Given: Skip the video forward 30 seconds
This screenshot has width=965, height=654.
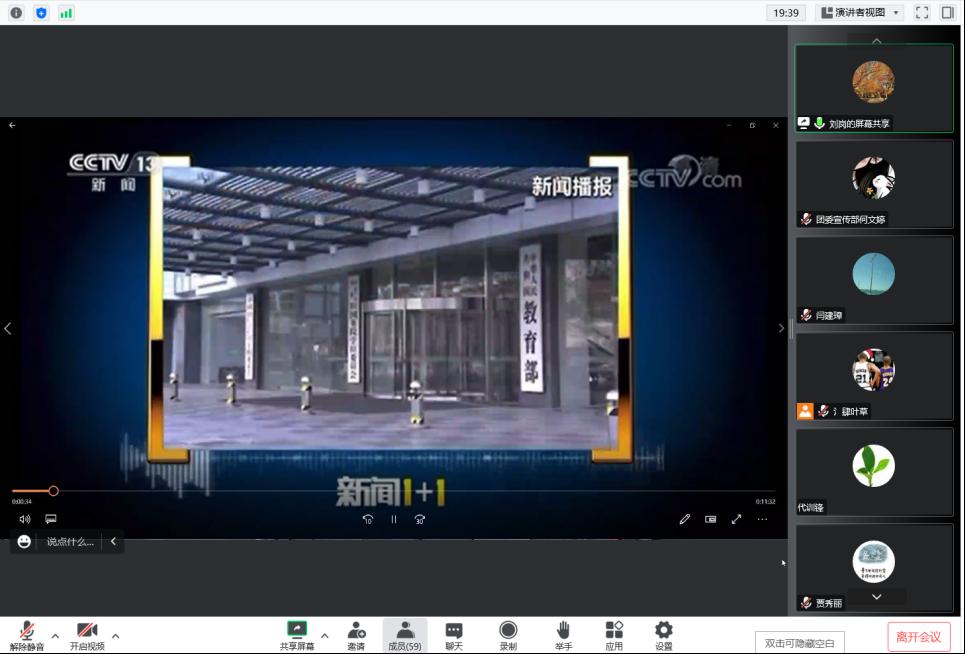Looking at the screenshot, I should coord(420,519).
